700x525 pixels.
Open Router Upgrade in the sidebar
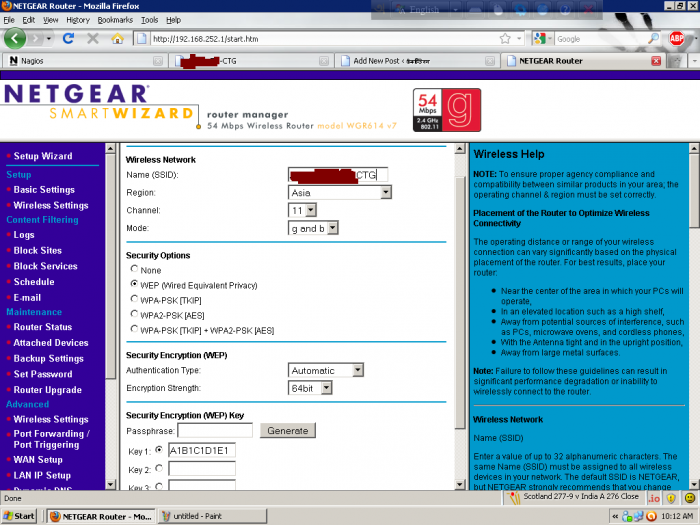point(48,390)
